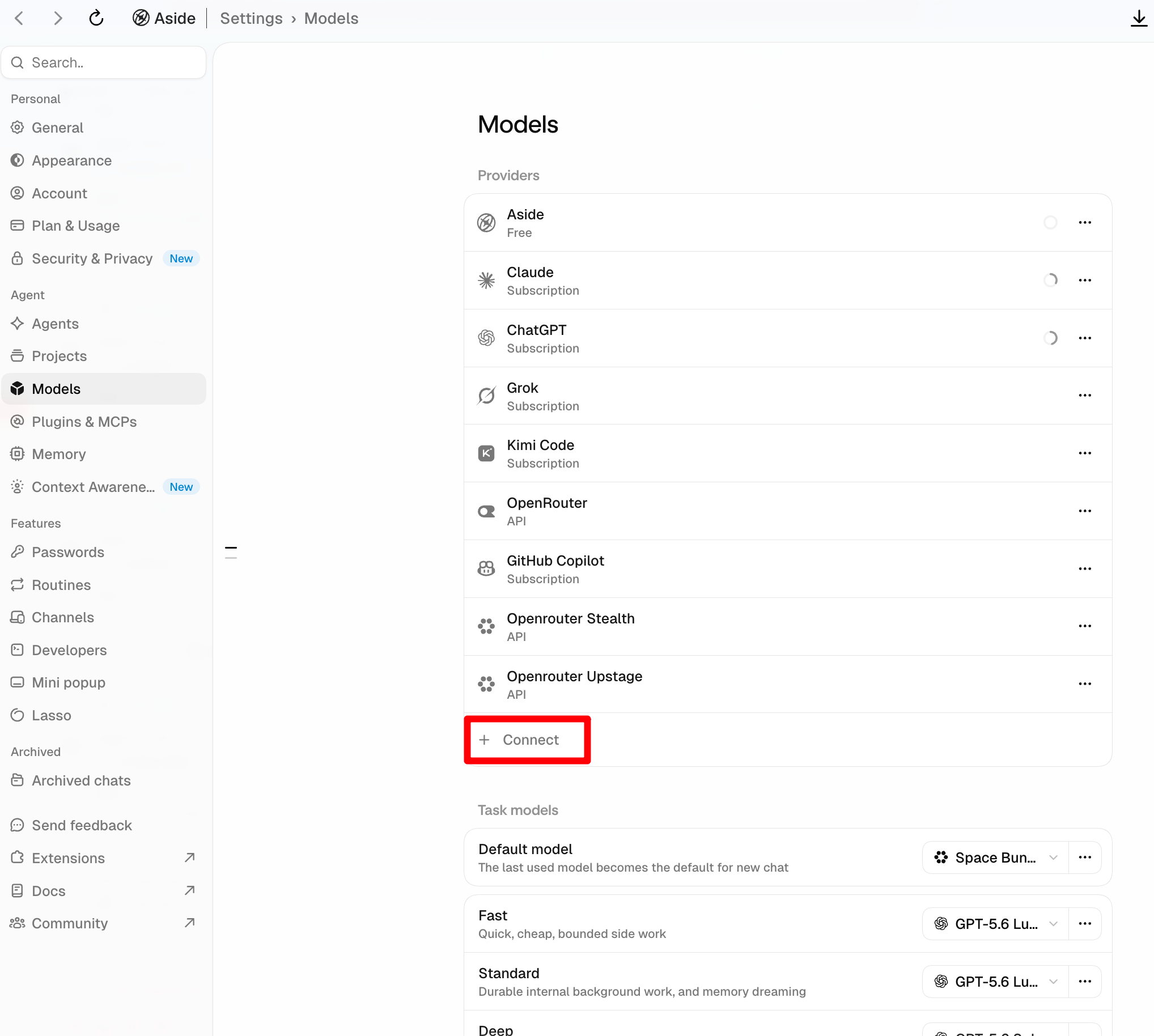Open more options for Claude provider

[1084, 281]
